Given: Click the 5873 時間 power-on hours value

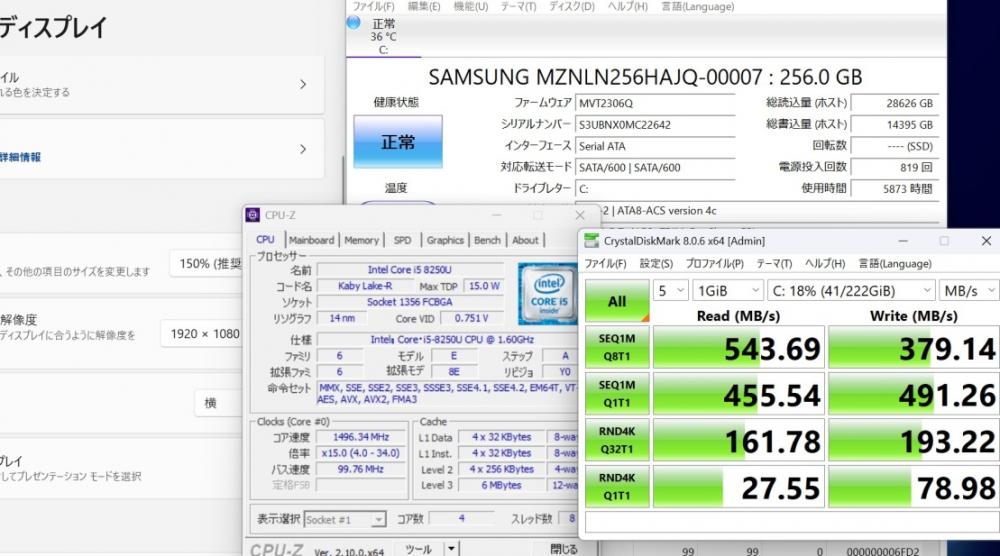Looking at the screenshot, I should (895, 188).
